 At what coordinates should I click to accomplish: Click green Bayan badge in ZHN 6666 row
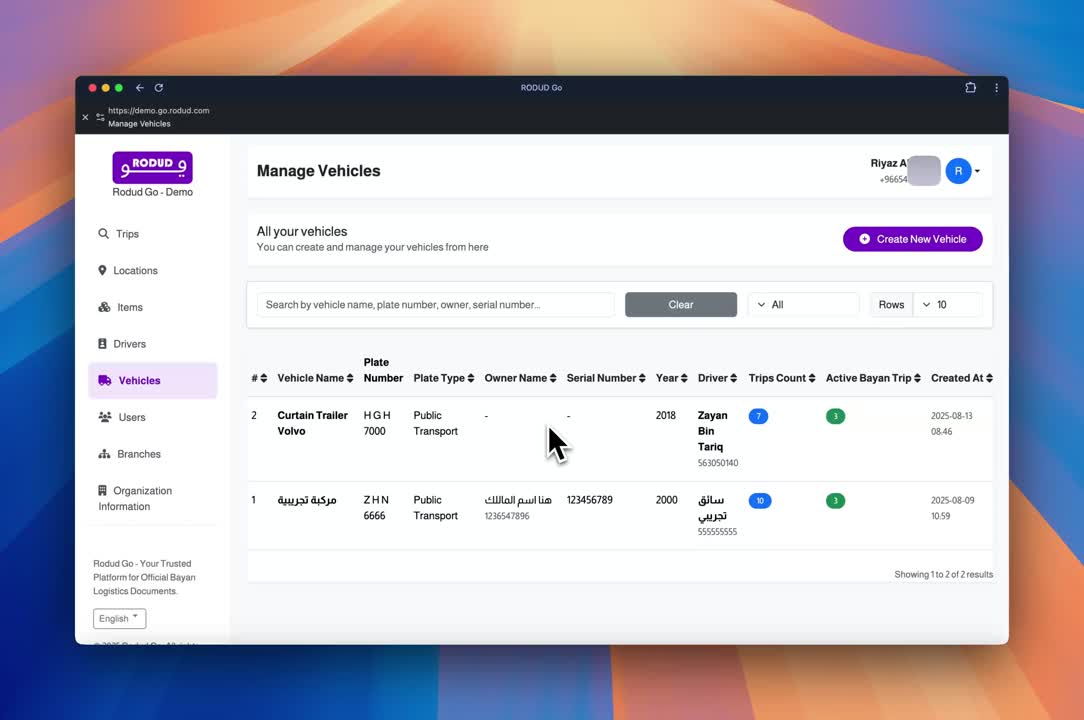tap(835, 501)
